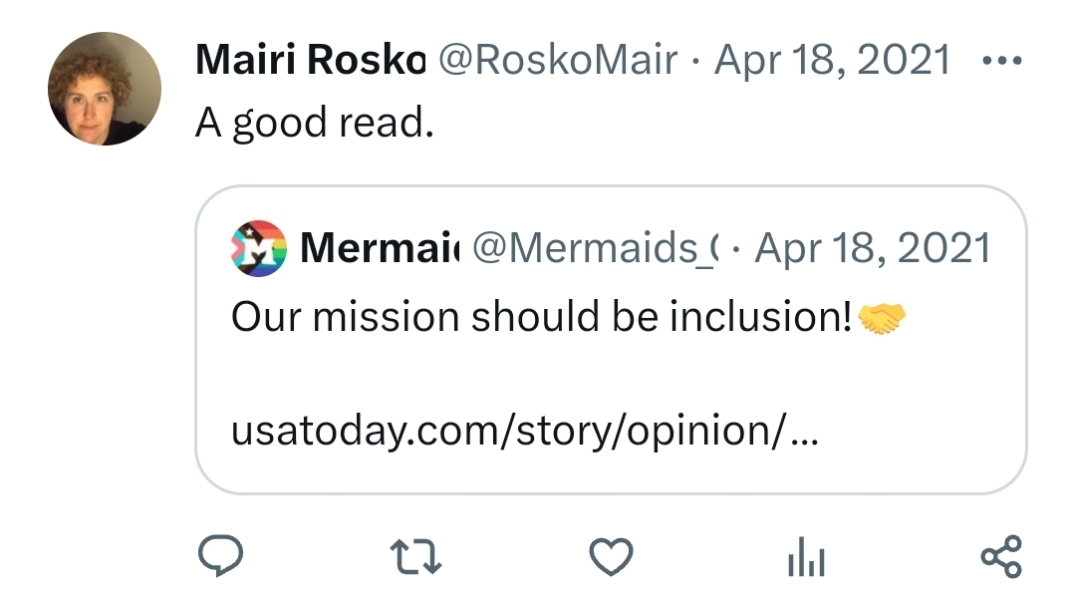Click the @Mermaids_ handle in quoted tweet
Viewport: 1076px width, 600px height.
[x=595, y=248]
